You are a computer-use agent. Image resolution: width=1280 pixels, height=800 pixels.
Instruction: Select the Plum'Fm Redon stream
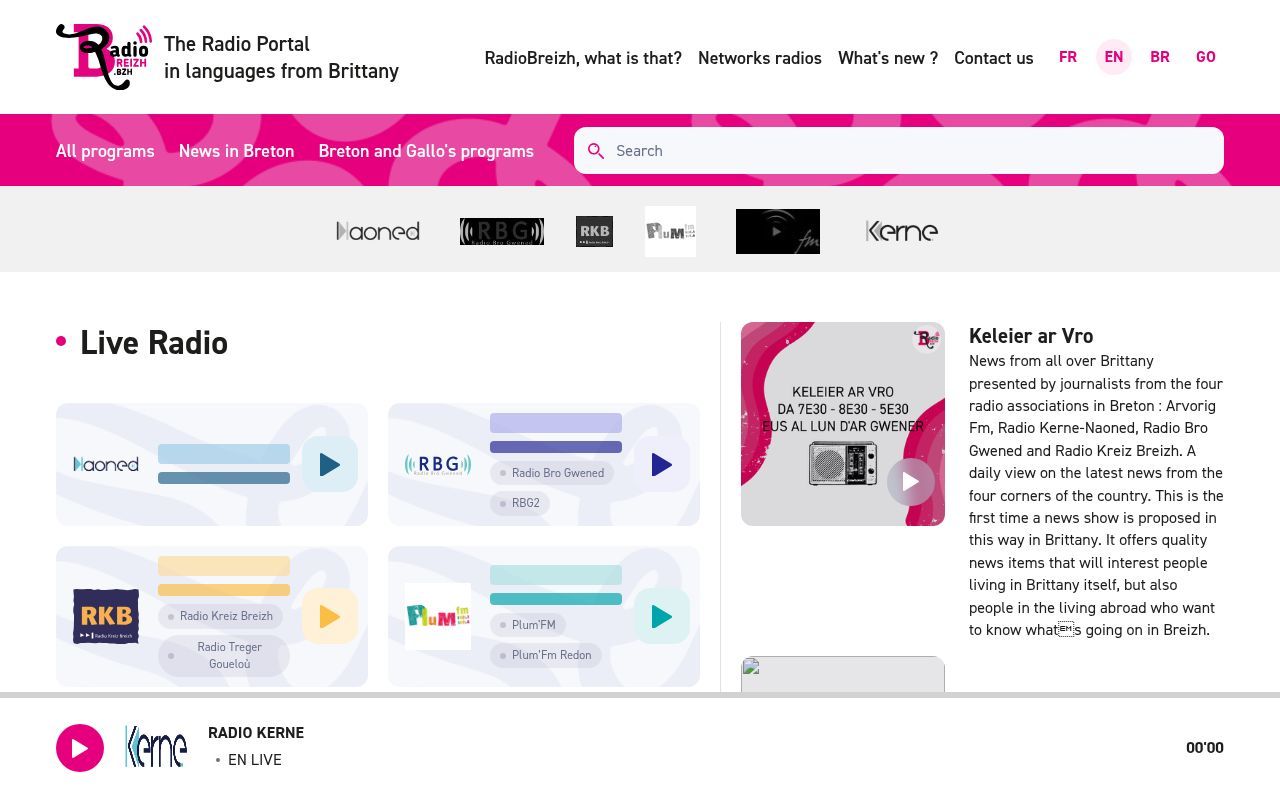click(546, 655)
